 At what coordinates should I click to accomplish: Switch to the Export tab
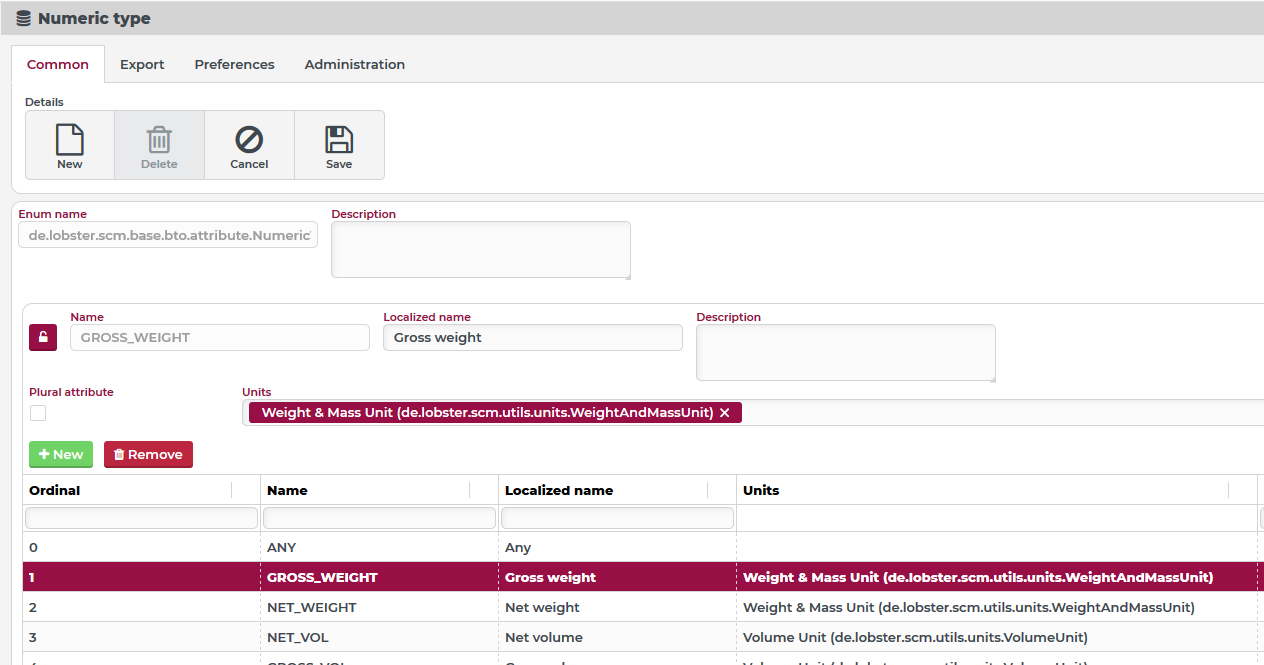point(142,64)
